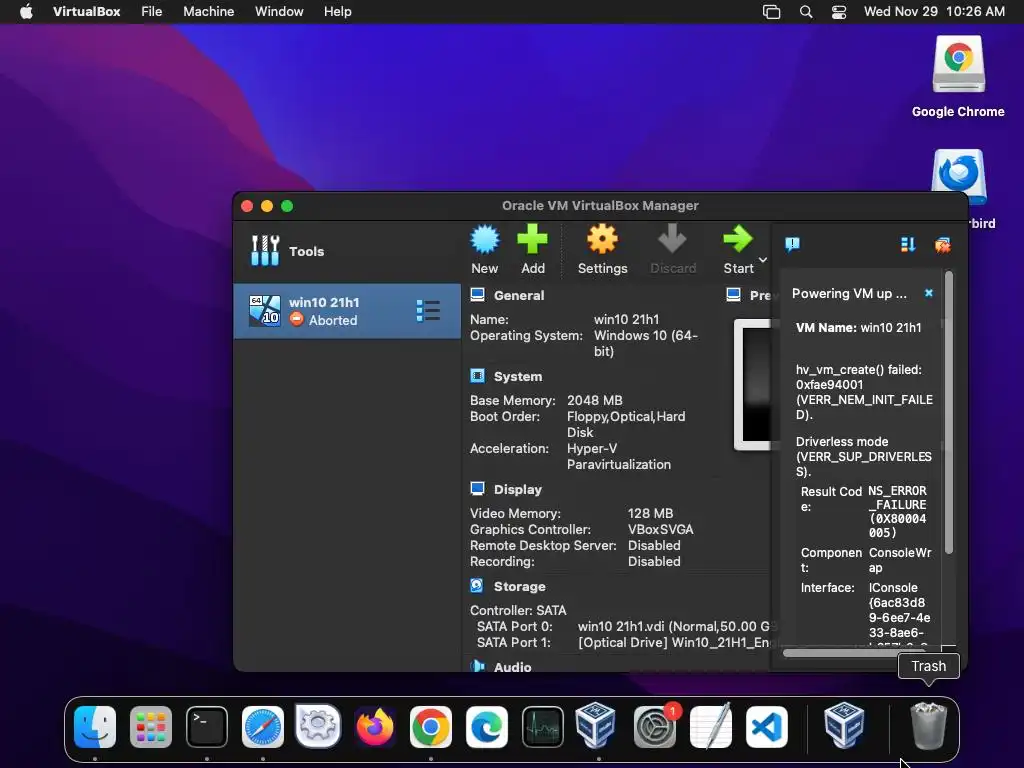Viewport: 1024px width, 768px height.
Task: Click the Spotlight search icon in menu bar
Action: (x=806, y=12)
